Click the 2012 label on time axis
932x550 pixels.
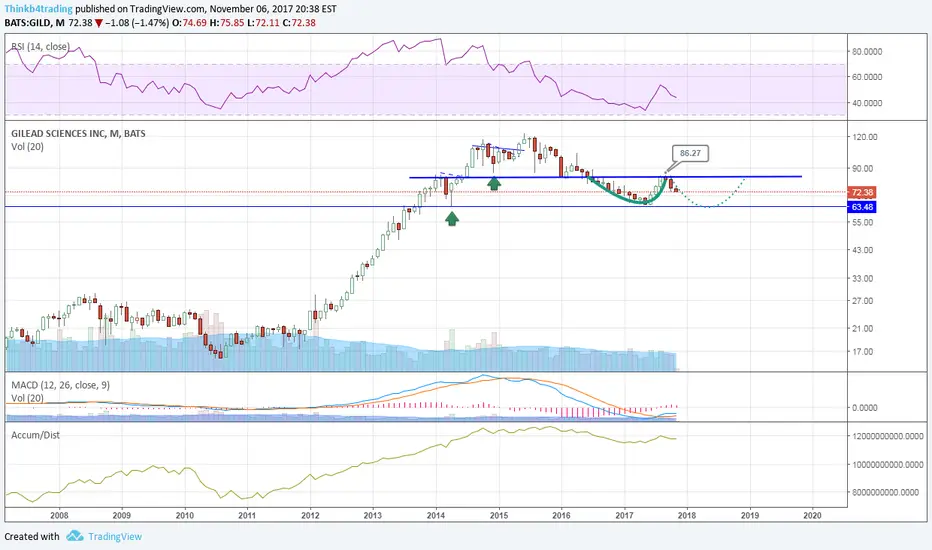tap(310, 516)
